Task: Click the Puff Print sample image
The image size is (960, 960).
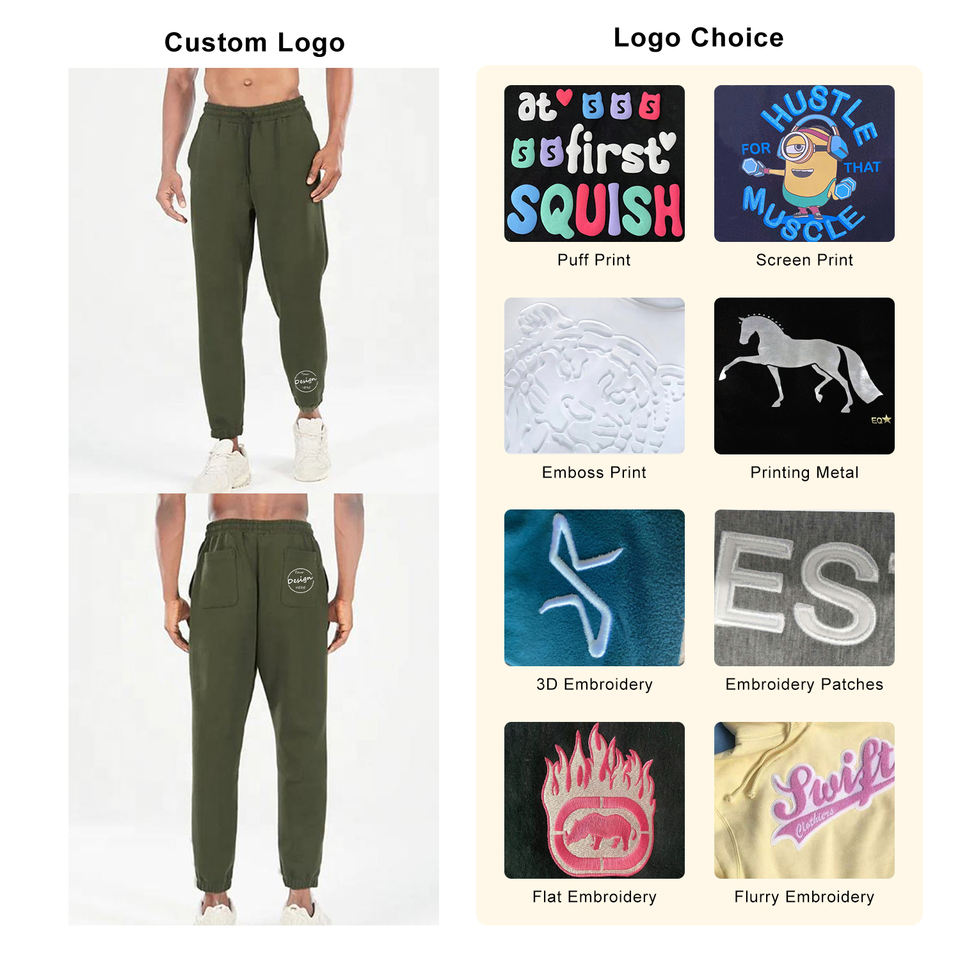Action: point(594,163)
